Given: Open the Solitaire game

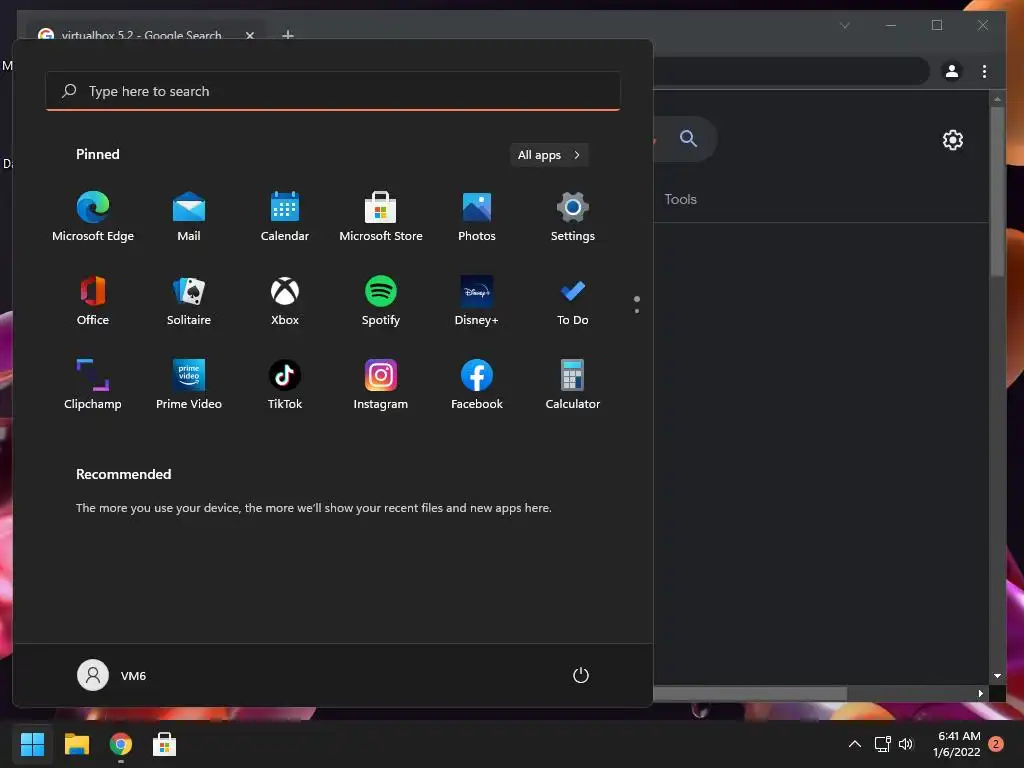Looking at the screenshot, I should (189, 300).
